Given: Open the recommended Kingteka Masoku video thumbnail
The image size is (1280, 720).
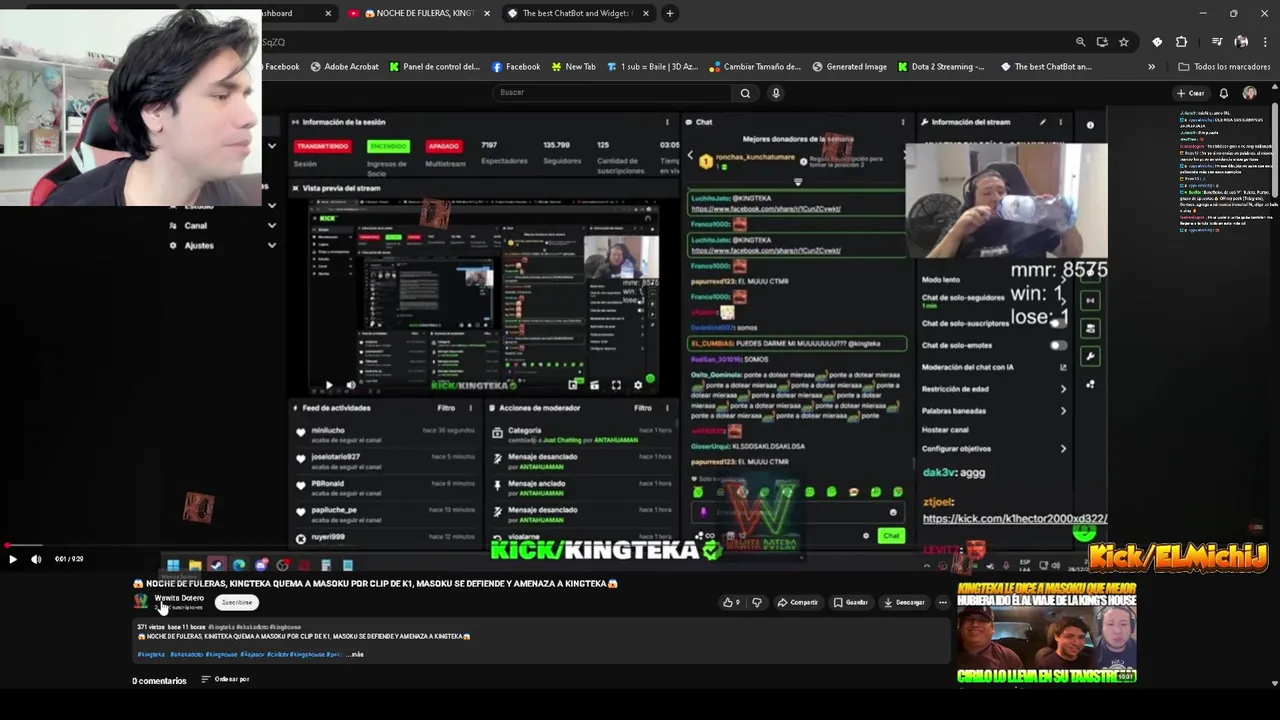Looking at the screenshot, I should [1046, 633].
